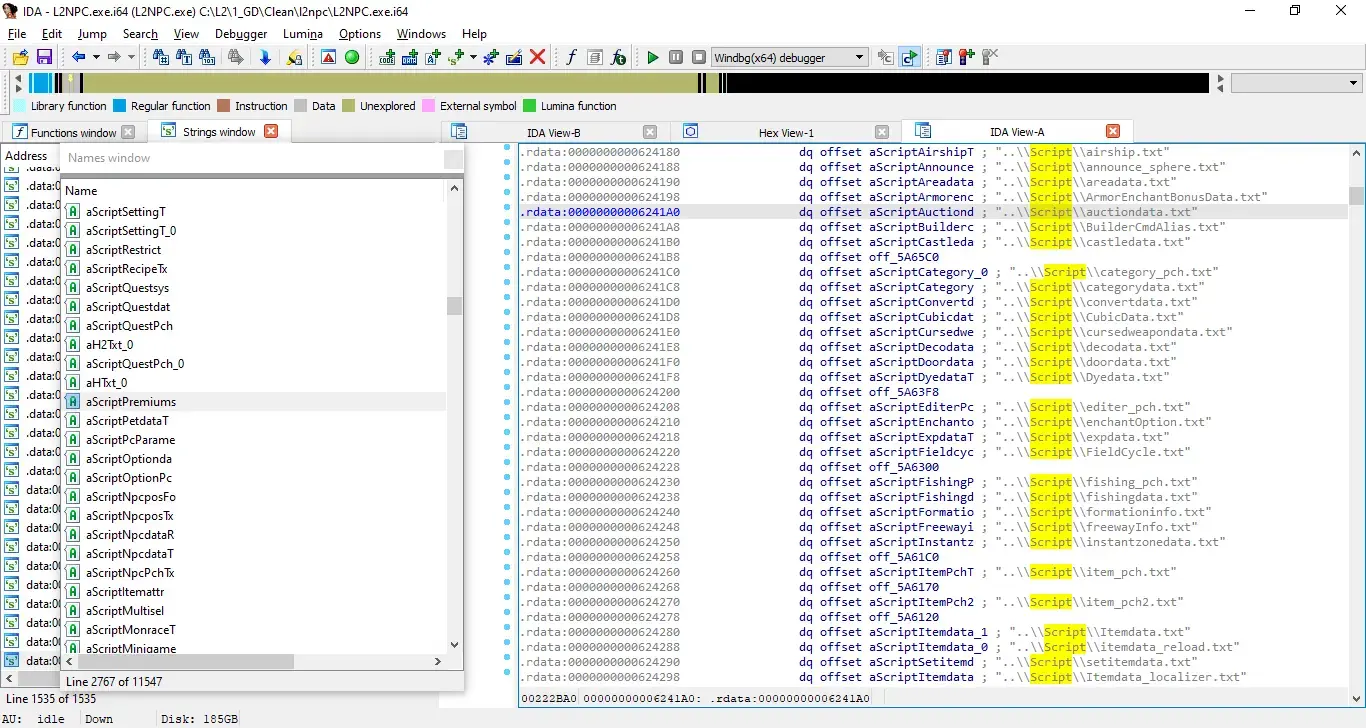
Task: Click the Lumina function color swatch
Action: (x=530, y=106)
